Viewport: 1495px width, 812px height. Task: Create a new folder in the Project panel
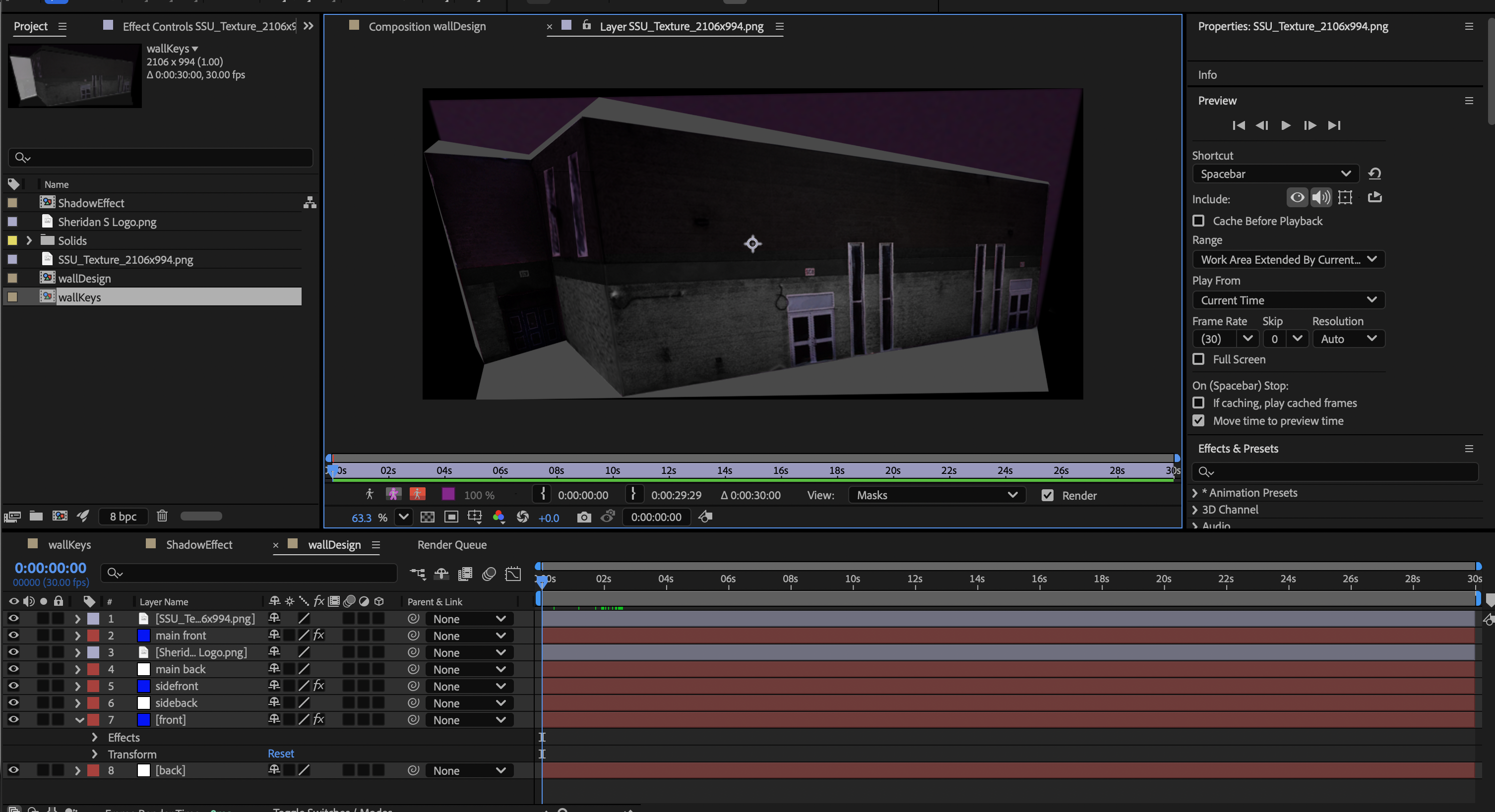[x=36, y=516]
